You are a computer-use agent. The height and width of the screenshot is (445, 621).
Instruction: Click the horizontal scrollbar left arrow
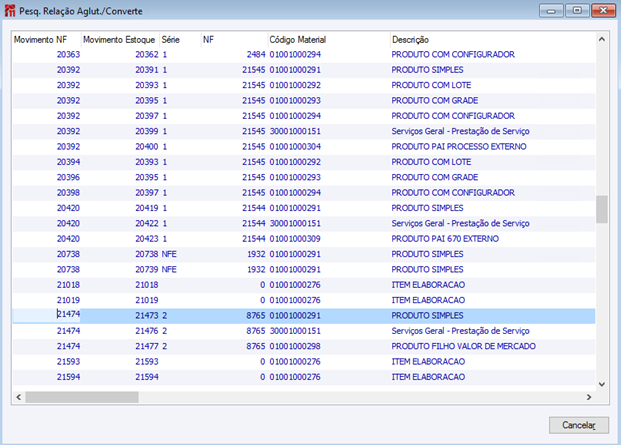click(19, 397)
